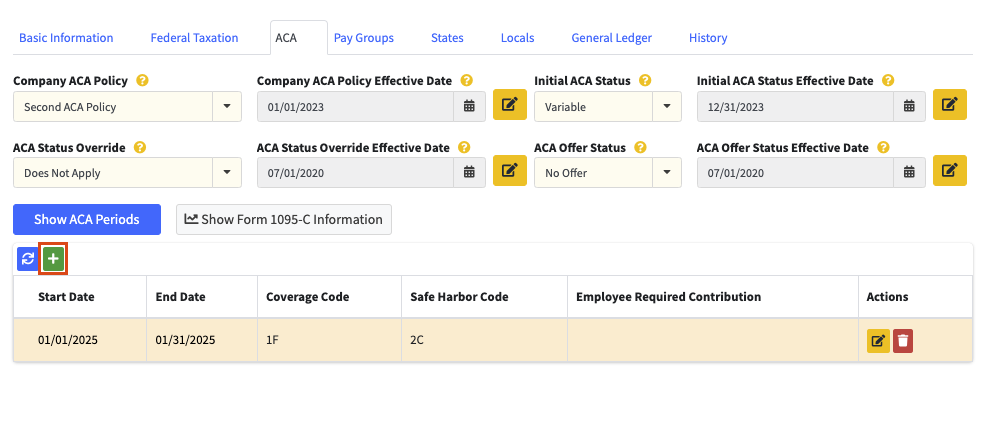The width and height of the screenshot is (988, 442).
Task: Open calendar for Initial ACA Status Effective Date
Action: coord(909,107)
